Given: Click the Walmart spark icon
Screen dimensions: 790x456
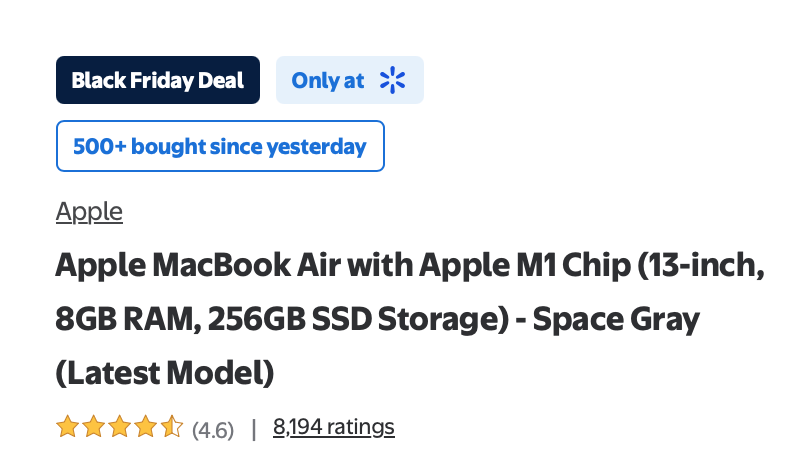Looking at the screenshot, I should click(x=393, y=81).
